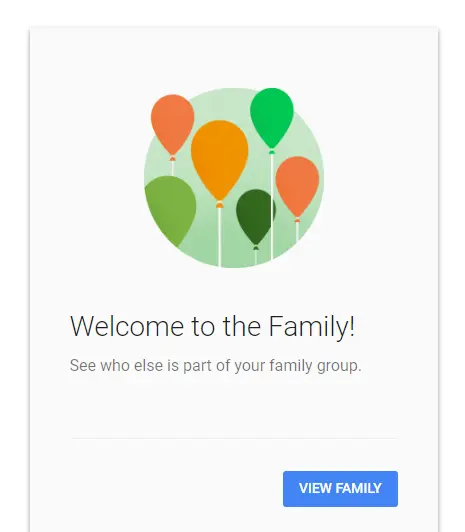465x532 pixels.
Task: Click the thin horizontal divider line
Action: tap(234, 438)
